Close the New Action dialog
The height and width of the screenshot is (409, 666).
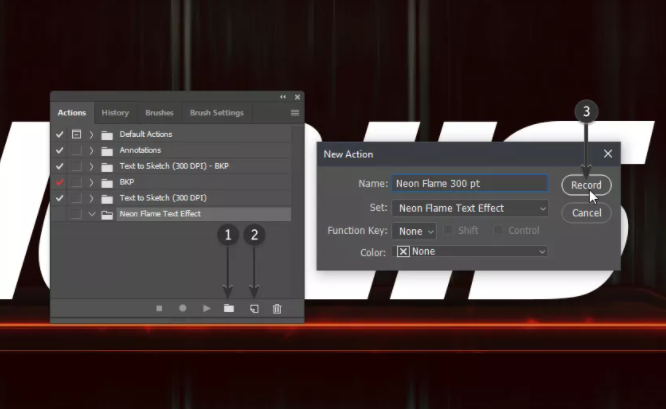tap(608, 154)
